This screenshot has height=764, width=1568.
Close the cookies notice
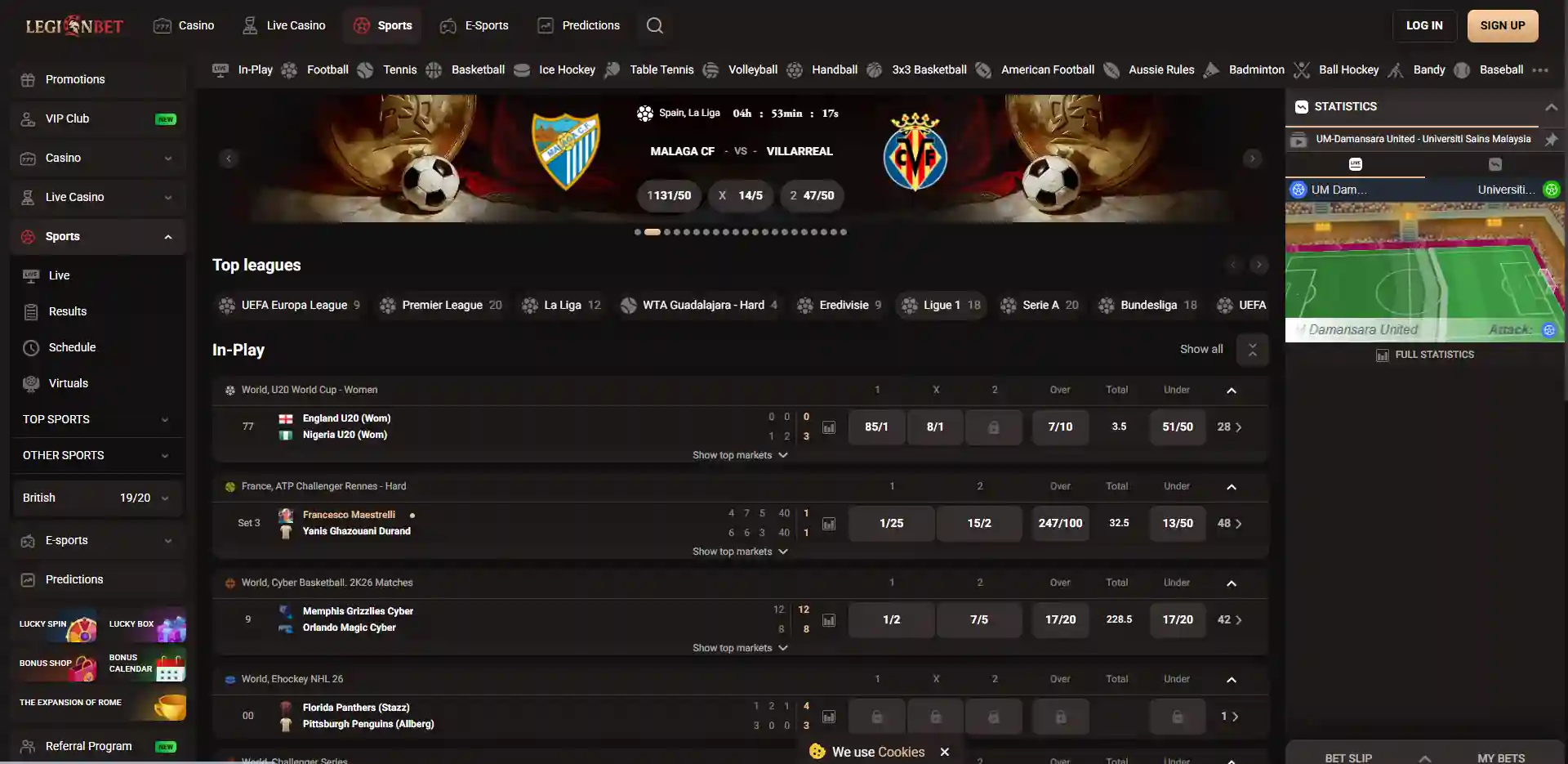point(944,752)
